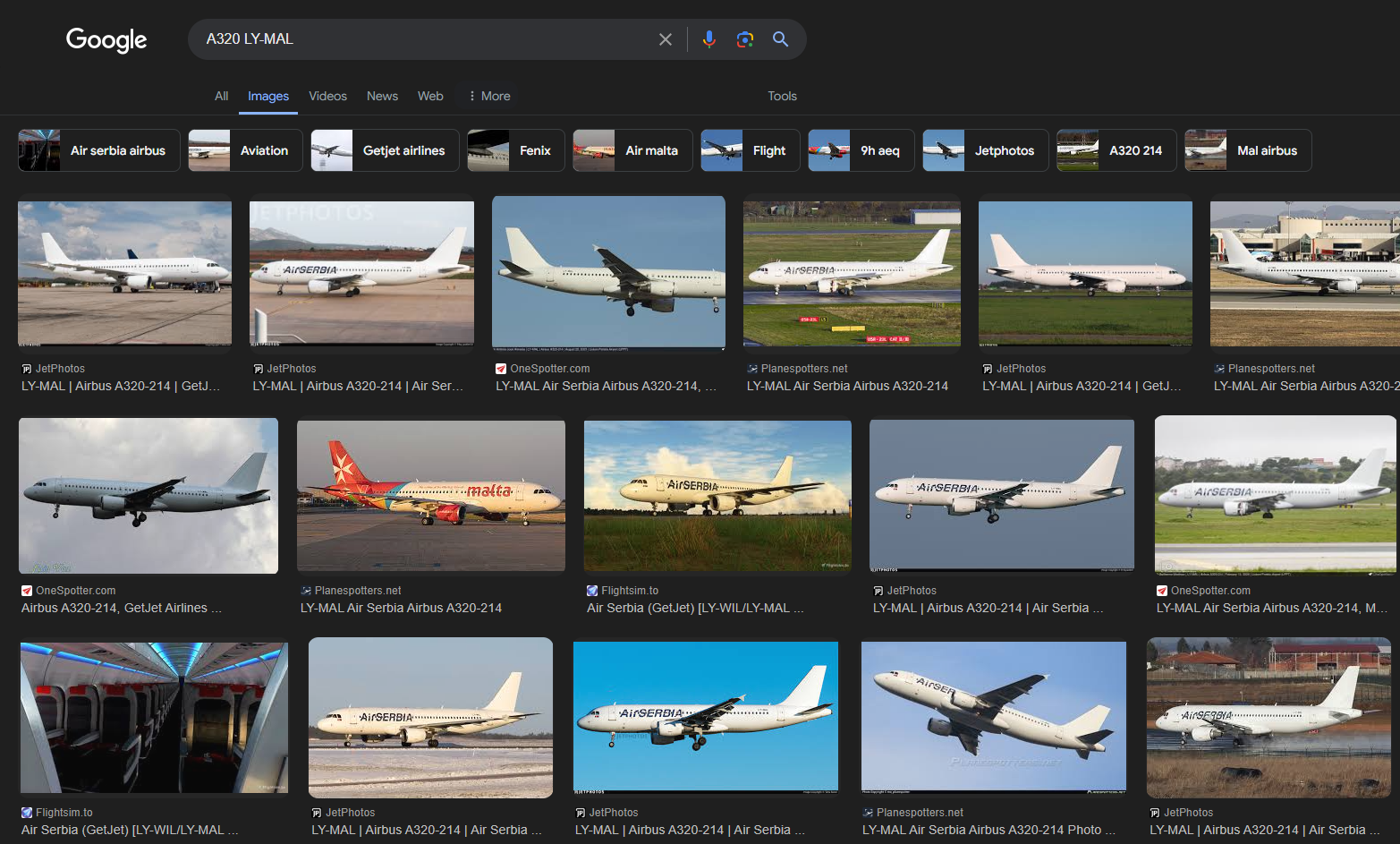Open link LY-MAL Air Serbia Airbus A320-214, ... OneSpotter
This screenshot has height=844, width=1400.
[607, 386]
